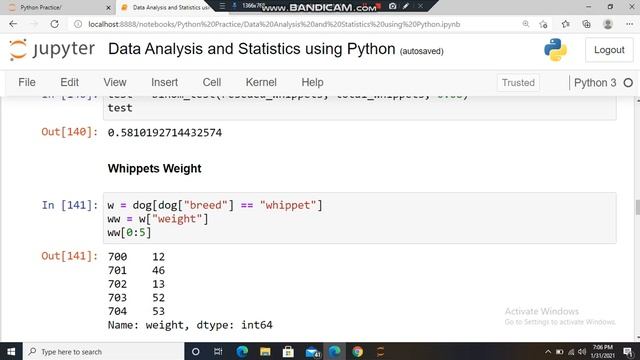640x360 pixels.
Task: Click the In [141] prompt label
Action: (69, 205)
